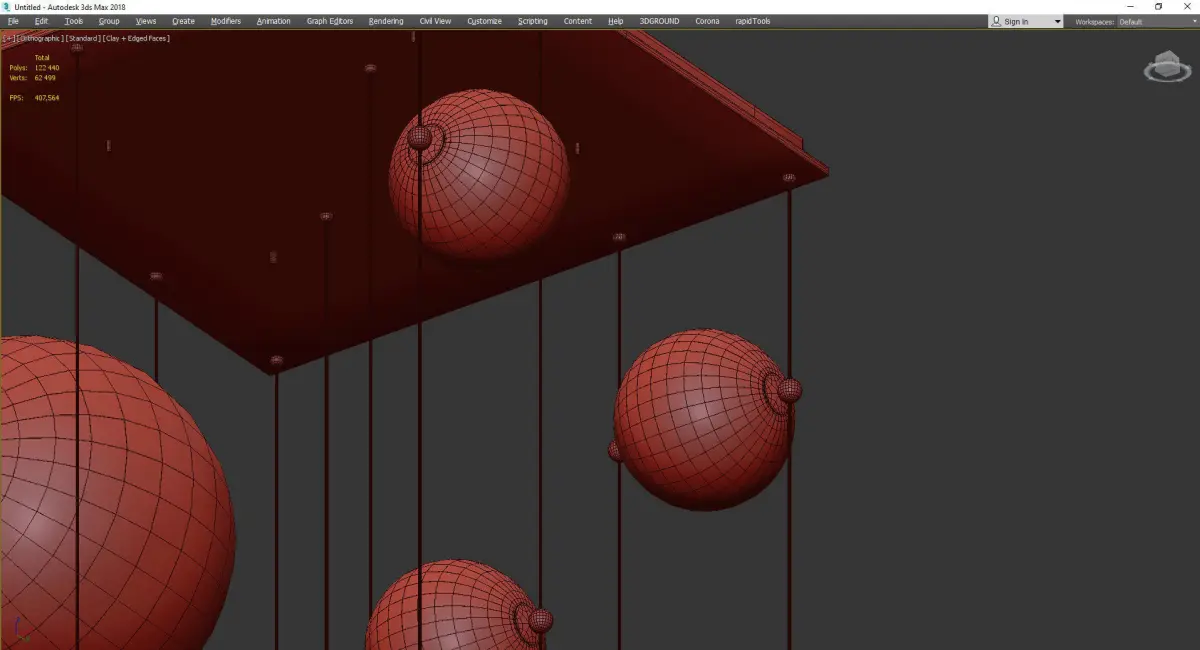Open the Standard shading label menu
1200x650 pixels.
coord(83,38)
